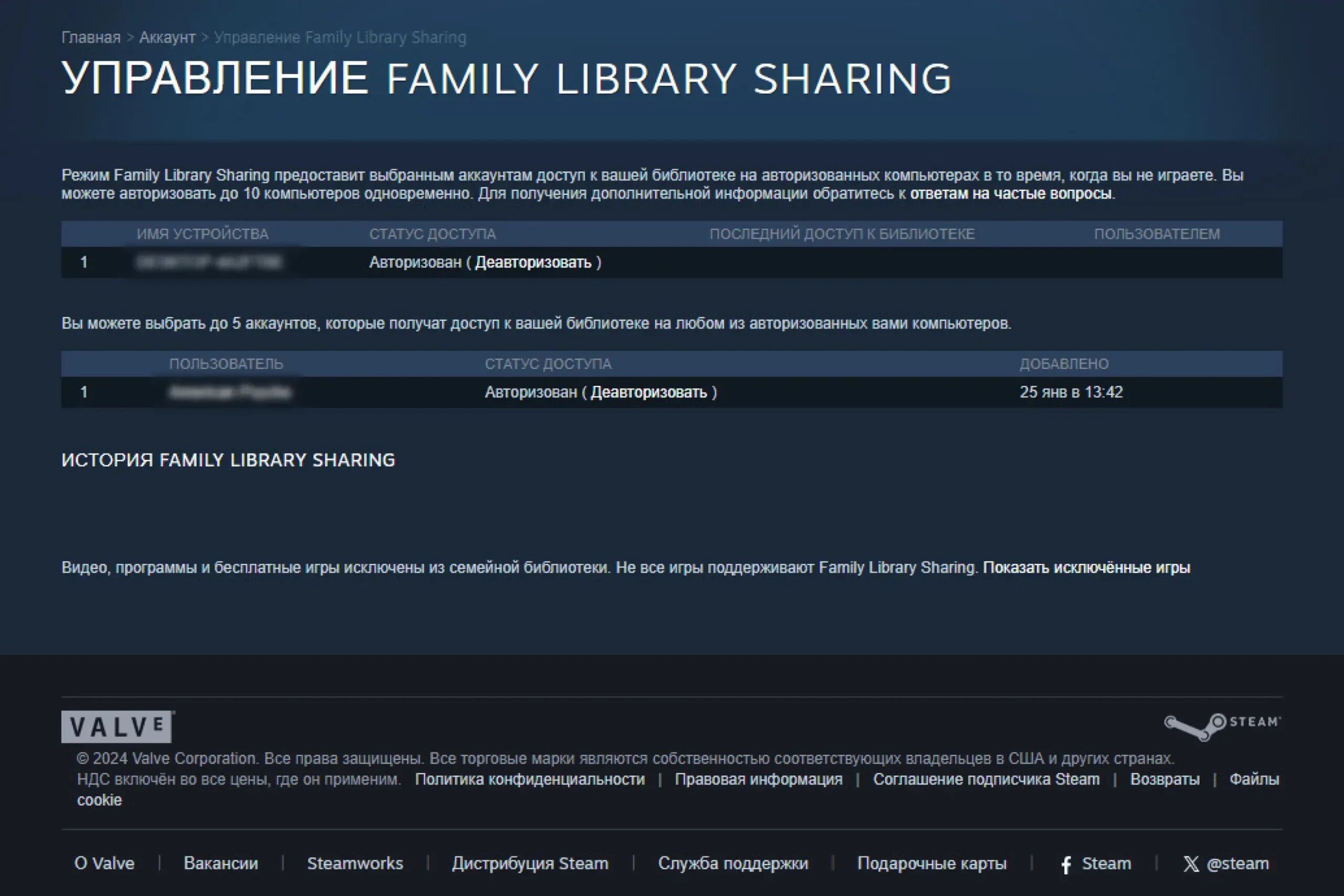Click the ИСТОРИЯ FAMILY LIBRARY SHARING heading
Viewport: 1344px width, 896px height.
point(228,459)
